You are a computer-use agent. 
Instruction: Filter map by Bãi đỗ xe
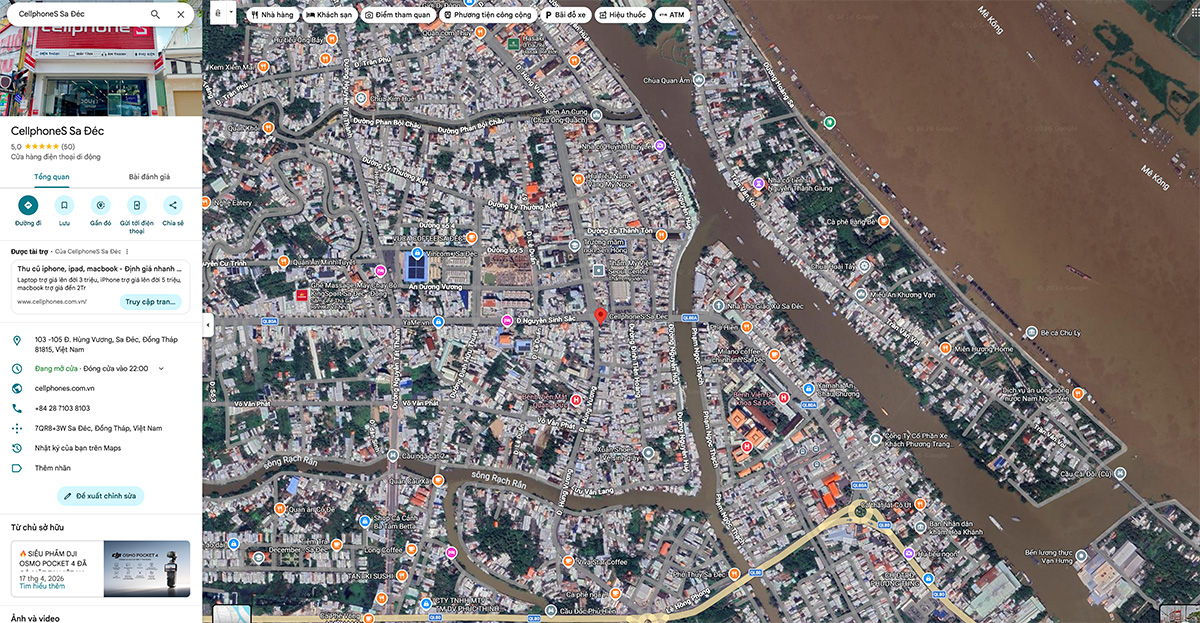pyautogui.click(x=565, y=15)
